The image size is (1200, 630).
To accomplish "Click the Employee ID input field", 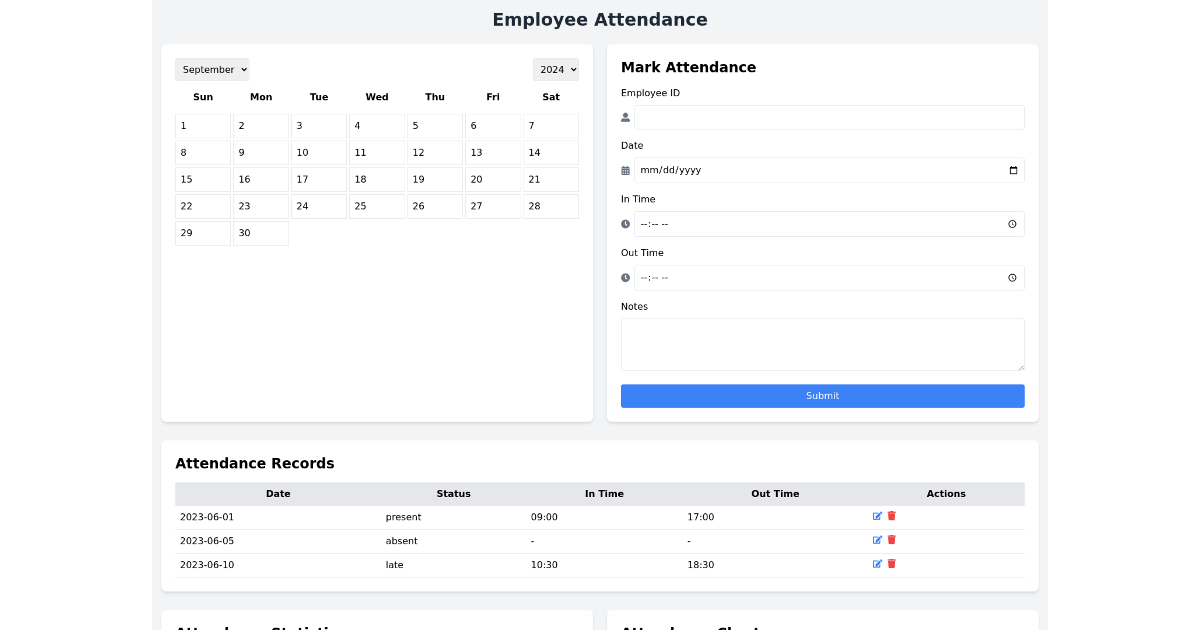I will click(x=828, y=117).
